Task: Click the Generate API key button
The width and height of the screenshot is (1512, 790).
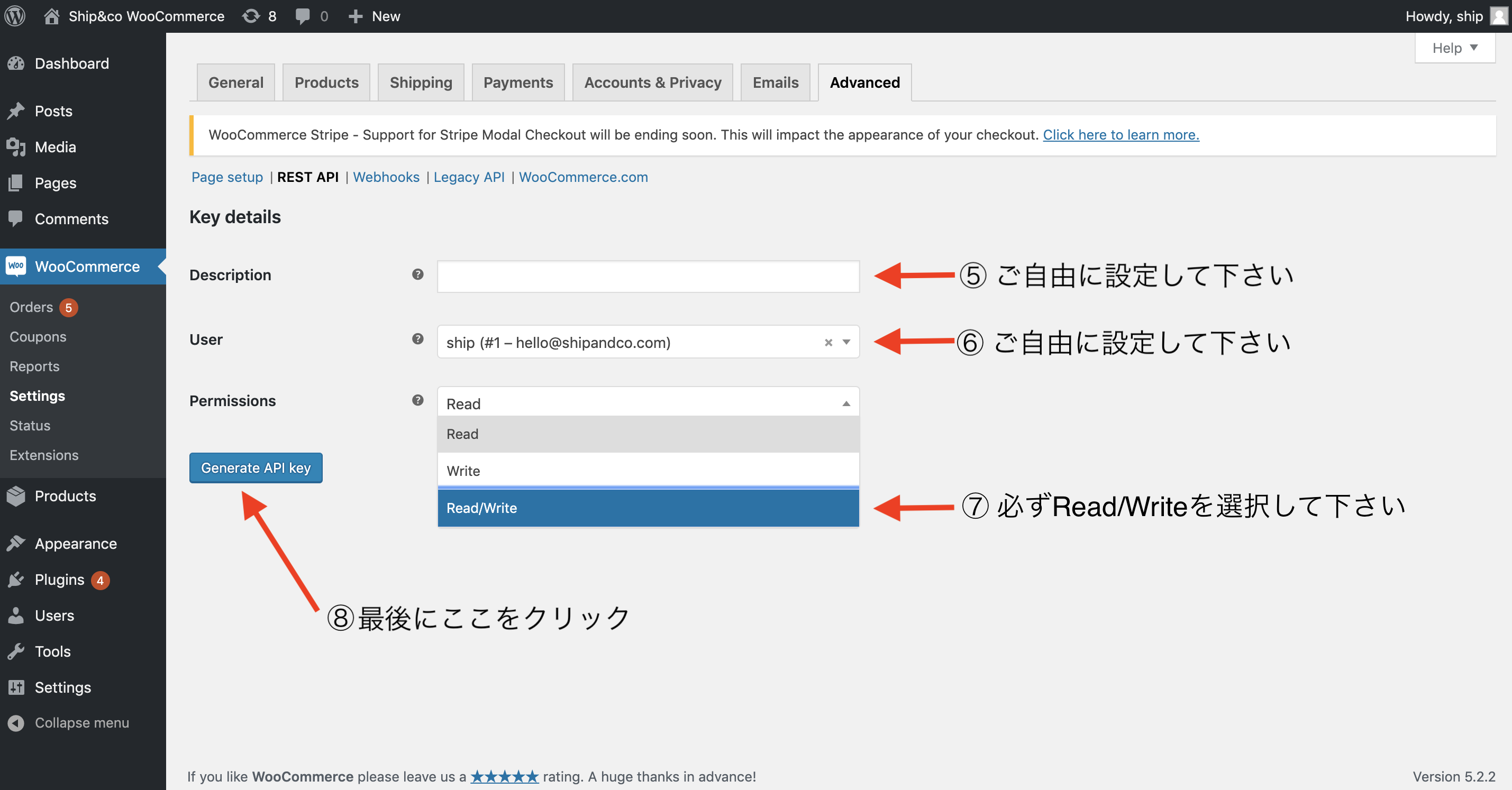Action: coord(256,468)
